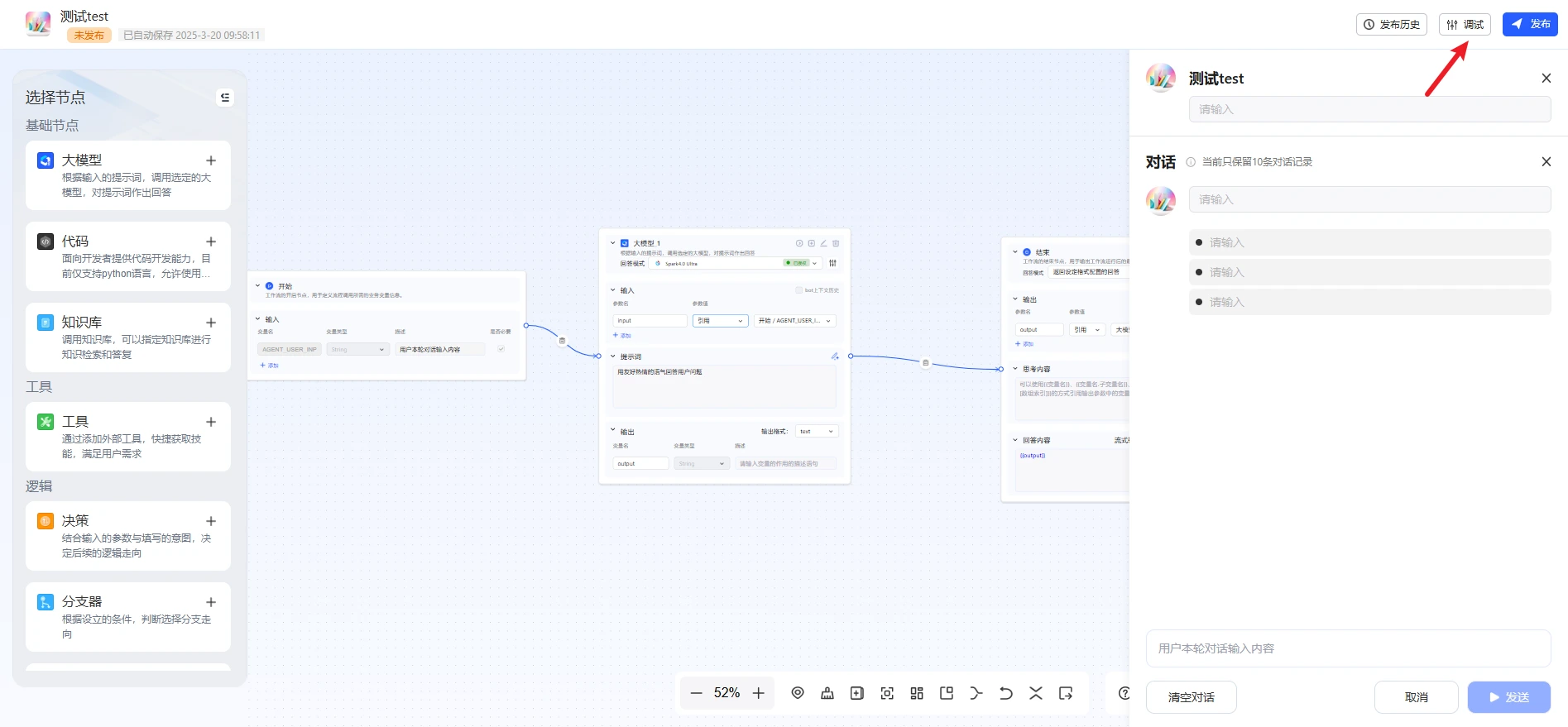Screen dimensions: 1568x727
Task: Click the broom clean-up icon in bottom toolbar
Action: [x=827, y=693]
